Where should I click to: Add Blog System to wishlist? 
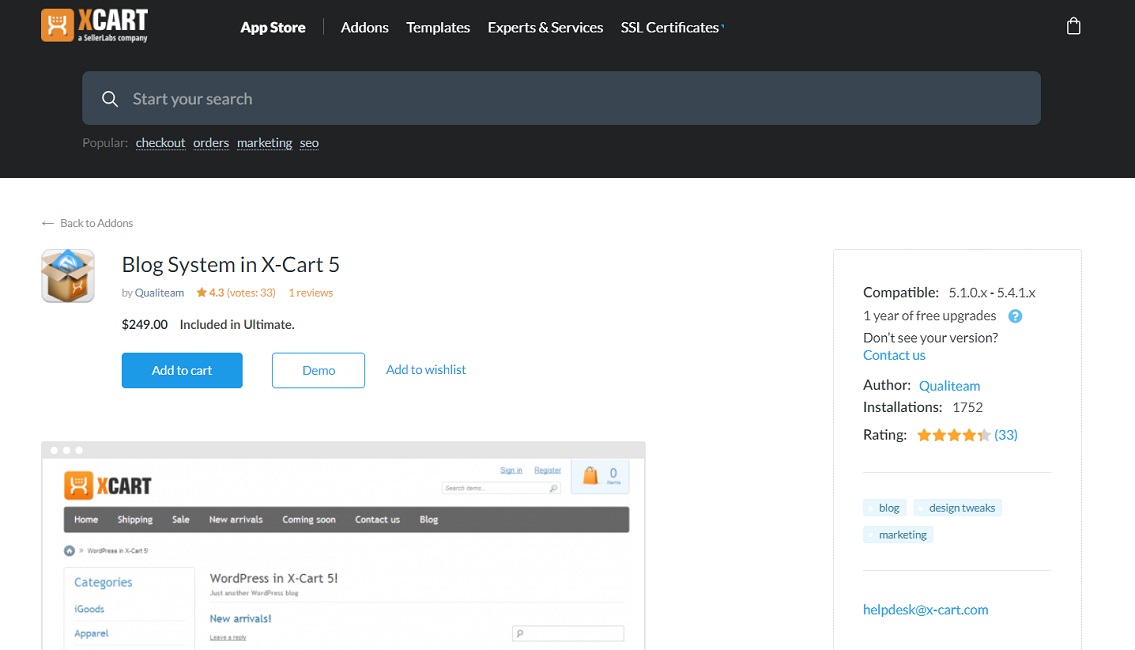[x=425, y=369]
